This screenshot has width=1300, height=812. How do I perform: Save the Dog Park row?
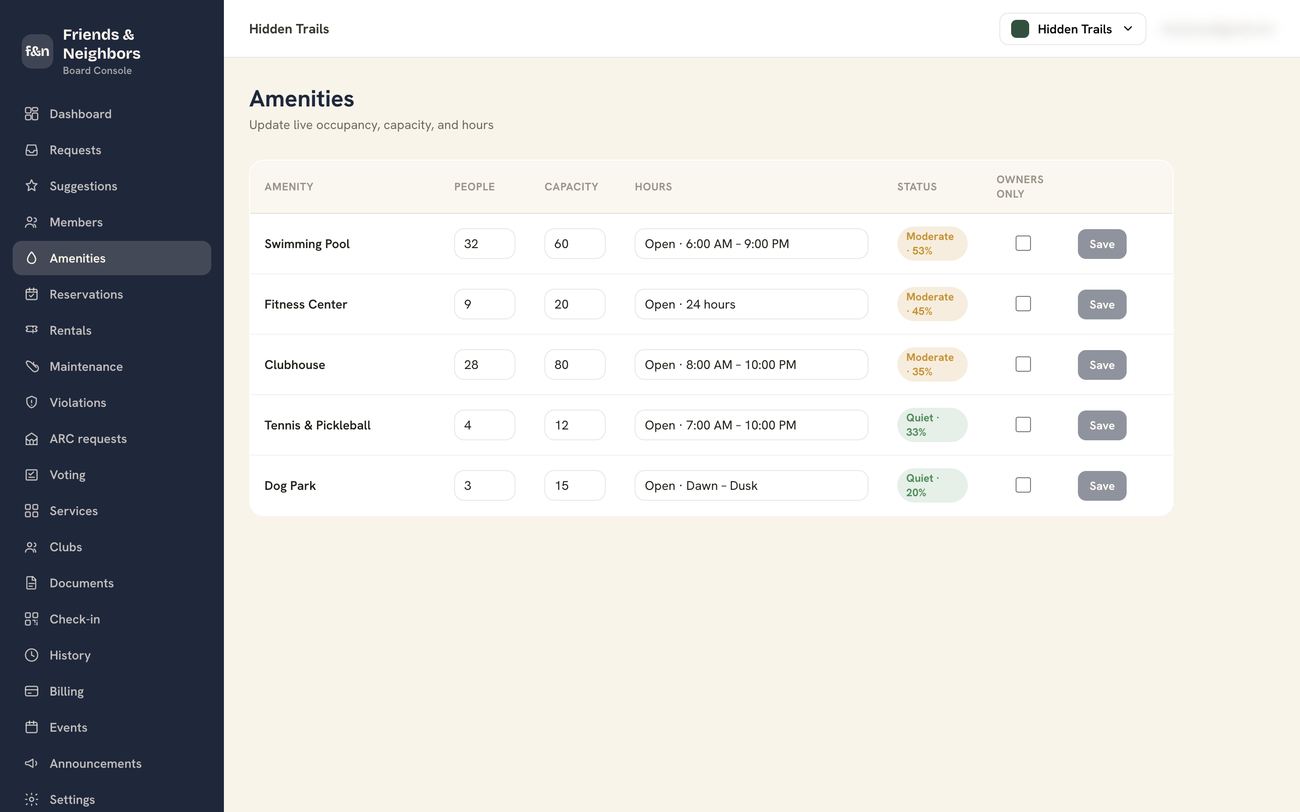(x=1102, y=486)
